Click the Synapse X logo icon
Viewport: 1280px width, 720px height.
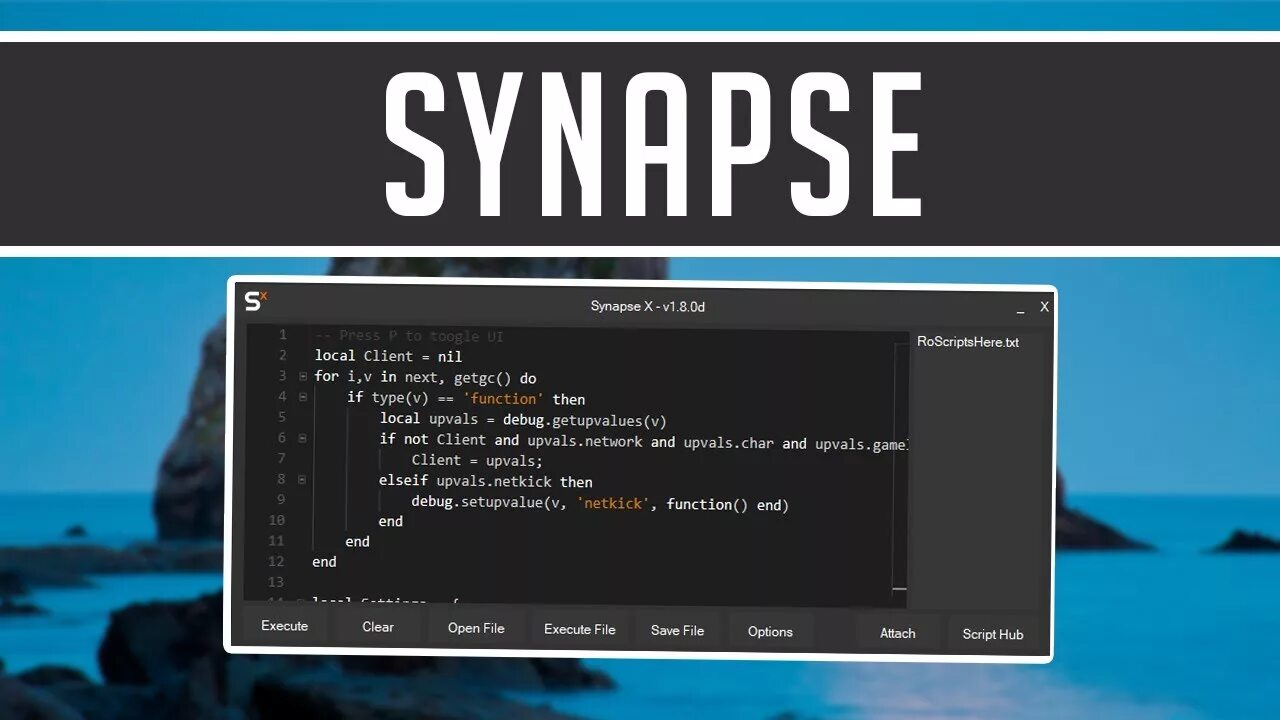click(256, 300)
